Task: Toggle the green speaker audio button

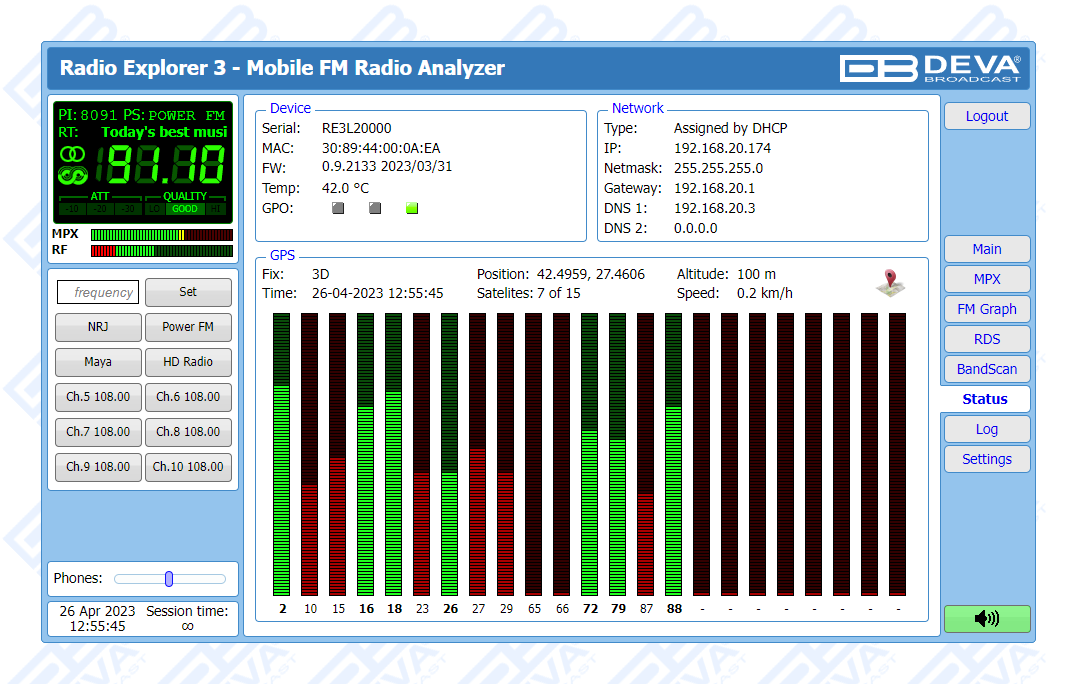Action: pos(986,619)
